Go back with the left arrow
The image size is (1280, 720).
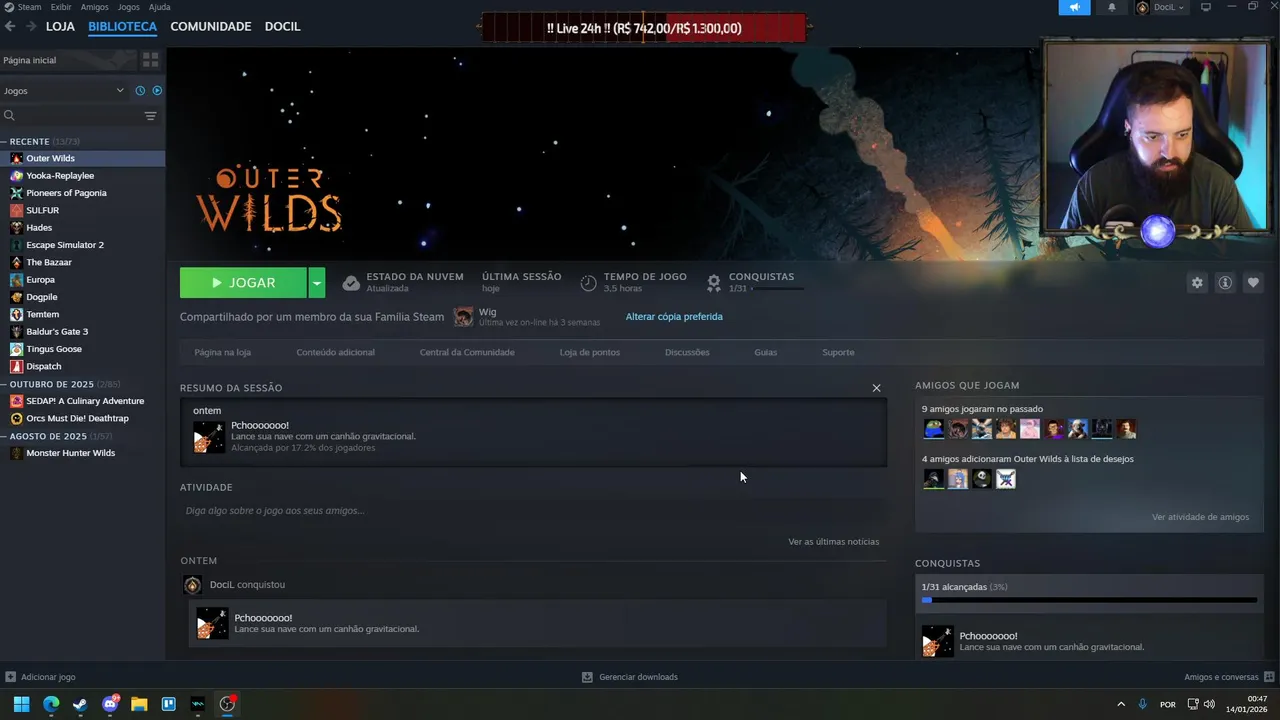pyautogui.click(x=10, y=26)
